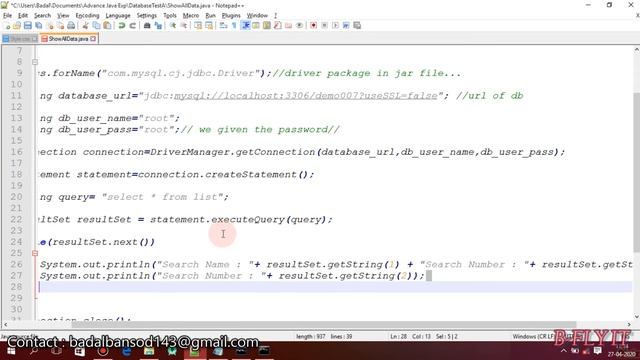Toggle the Function List panel icon

point(278,26)
